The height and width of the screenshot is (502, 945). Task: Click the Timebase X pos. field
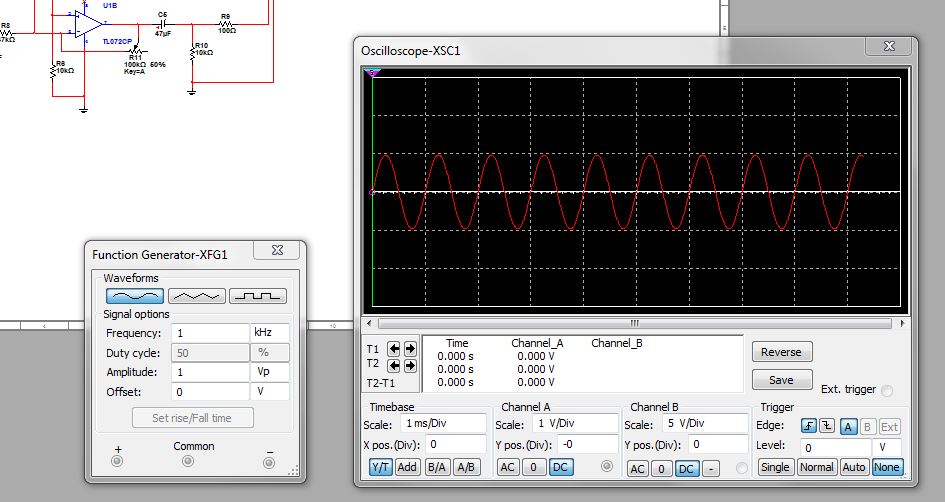tap(456, 445)
